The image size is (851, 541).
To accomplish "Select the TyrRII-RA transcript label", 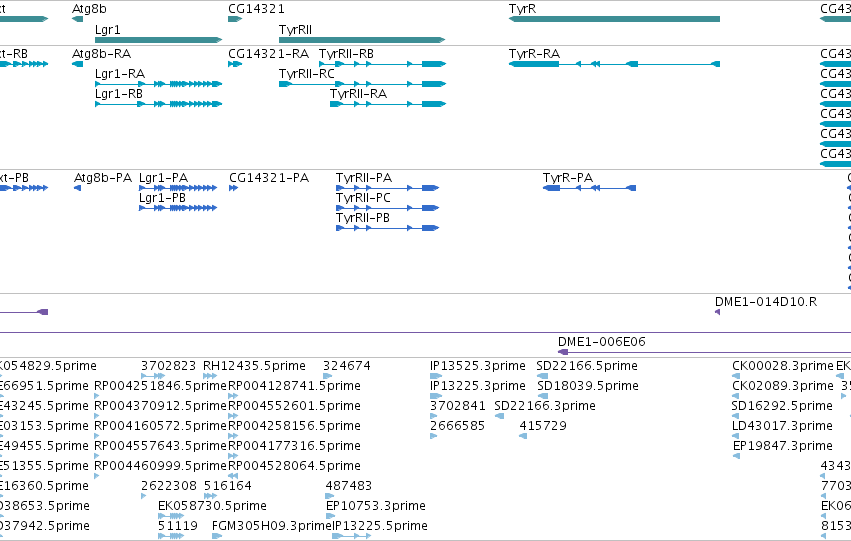I will point(358,94).
